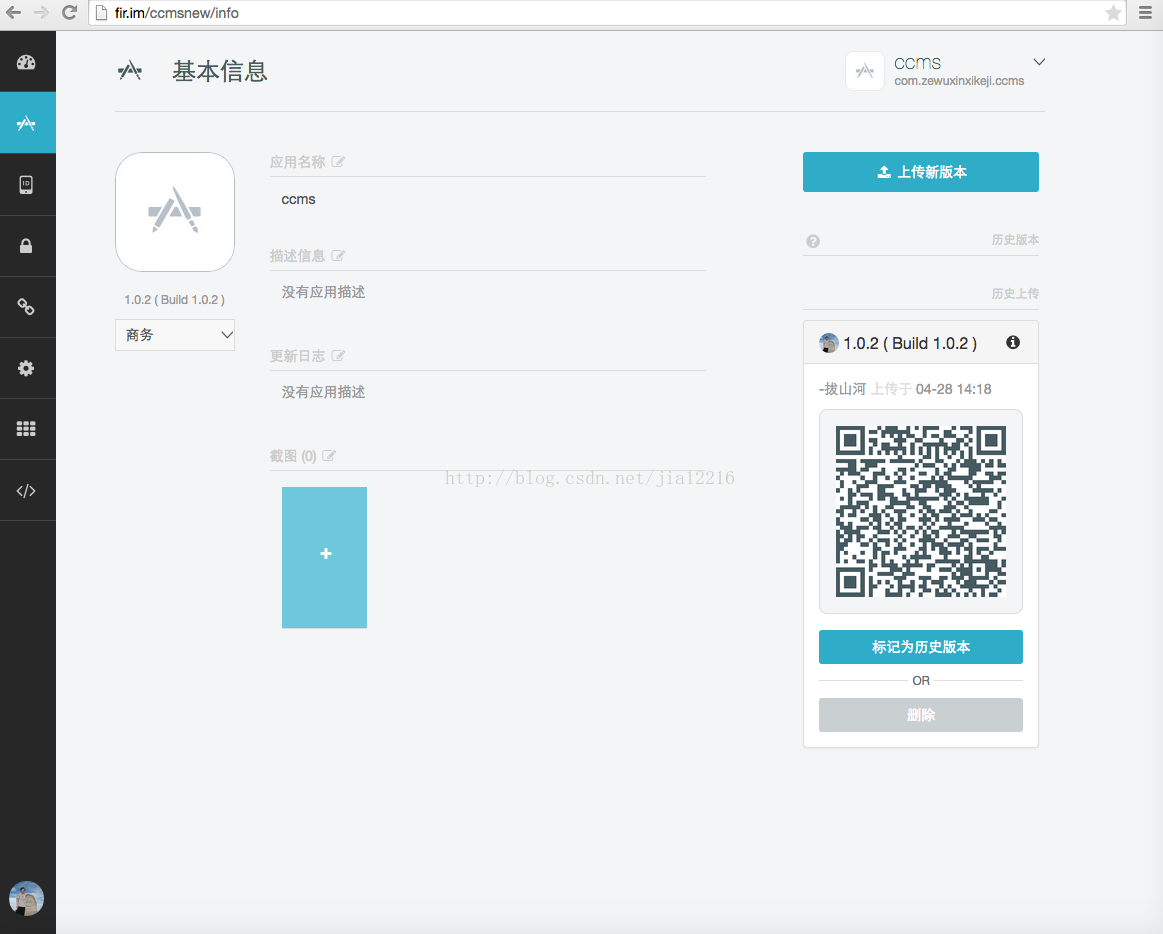
Task: Click 标记为历史版本 button
Action: pos(920,647)
